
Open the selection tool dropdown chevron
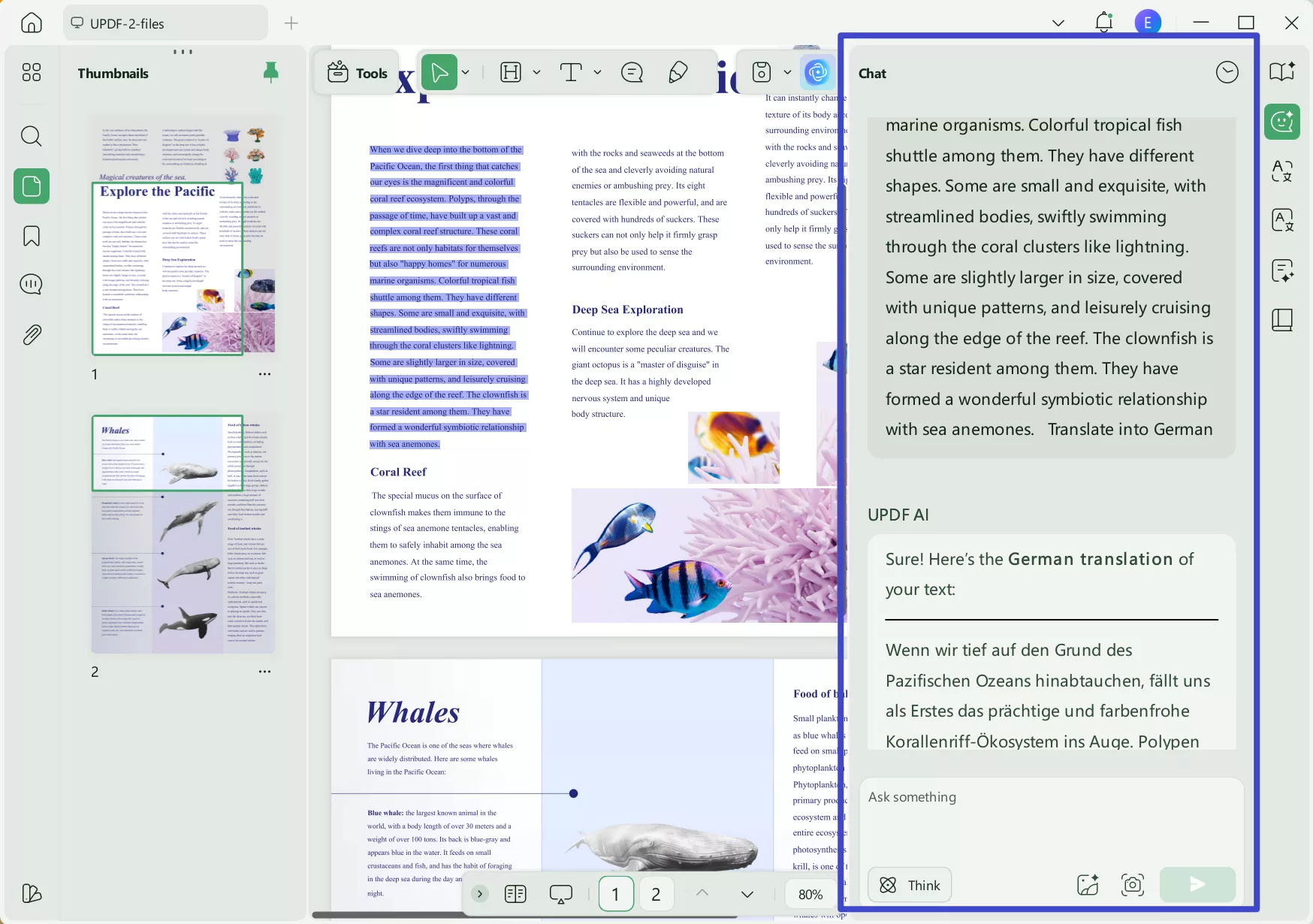[465, 72]
